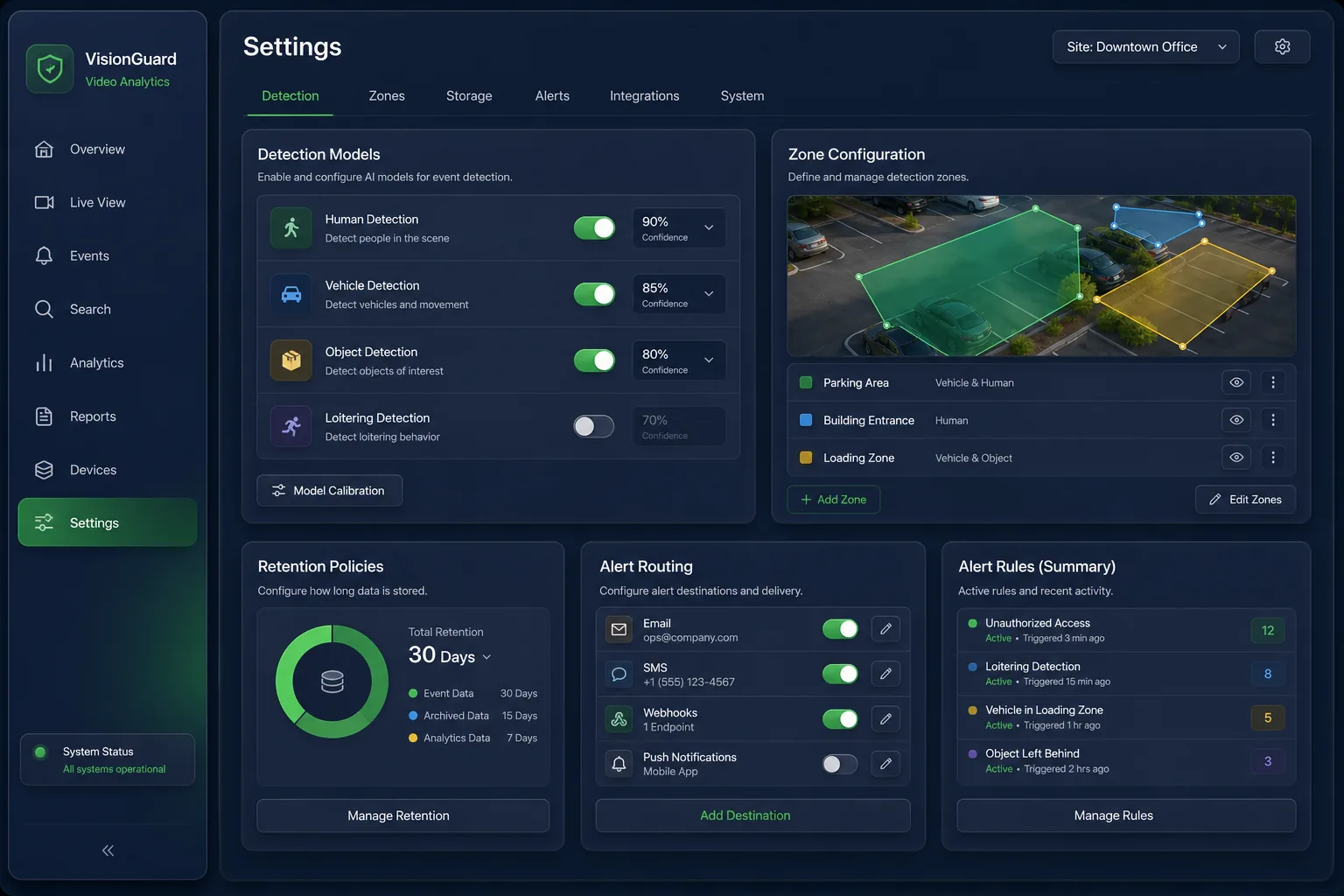Open more options for Building Entrance zone
Image resolution: width=1344 pixels, height=896 pixels.
pyautogui.click(x=1273, y=420)
